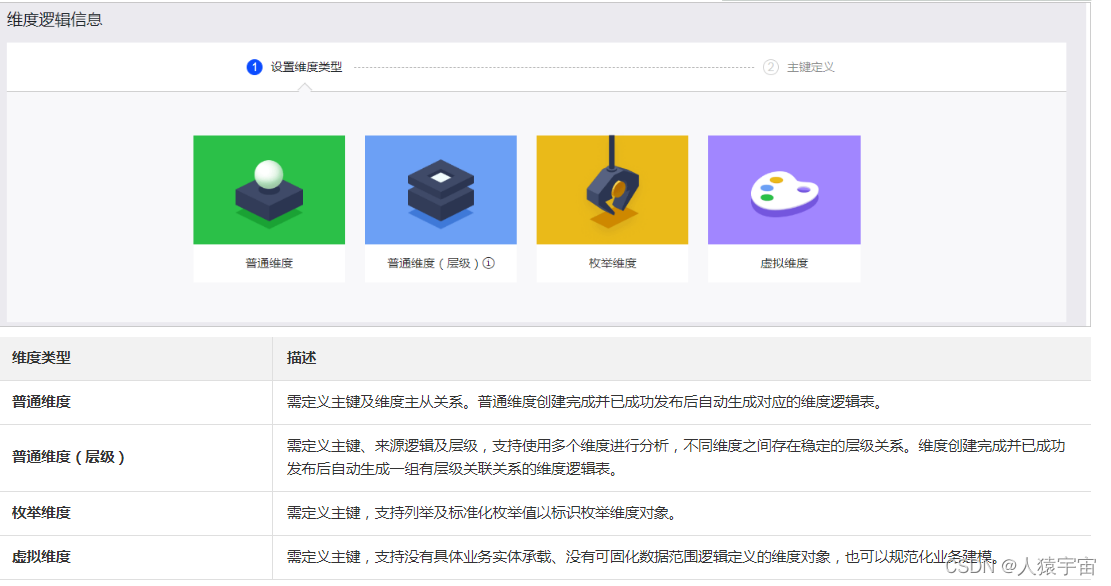Select the 普通维度（层级） card with stacked layers icon
The width and height of the screenshot is (1111, 586).
pos(440,207)
